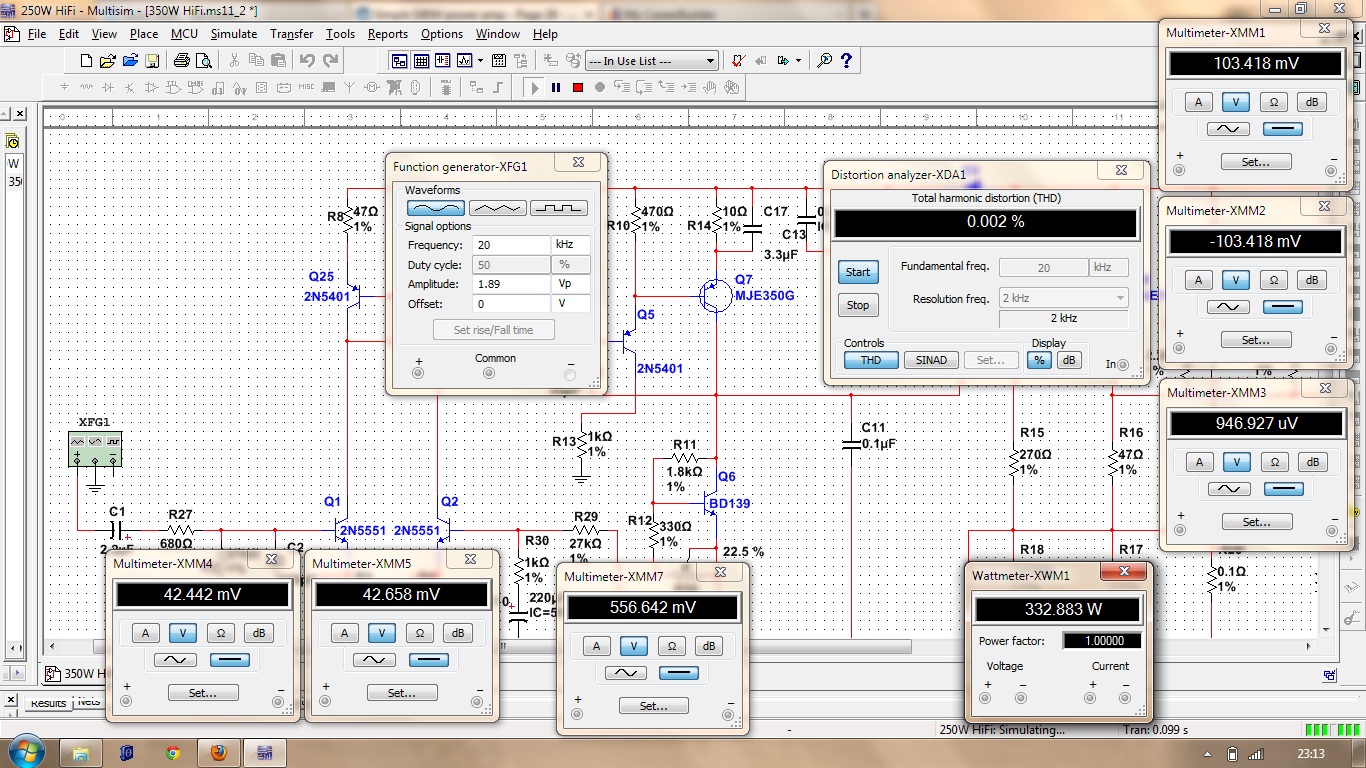Open Resolution freq. 2 kHz dropdown
This screenshot has height=768, width=1366.
tap(1064, 298)
